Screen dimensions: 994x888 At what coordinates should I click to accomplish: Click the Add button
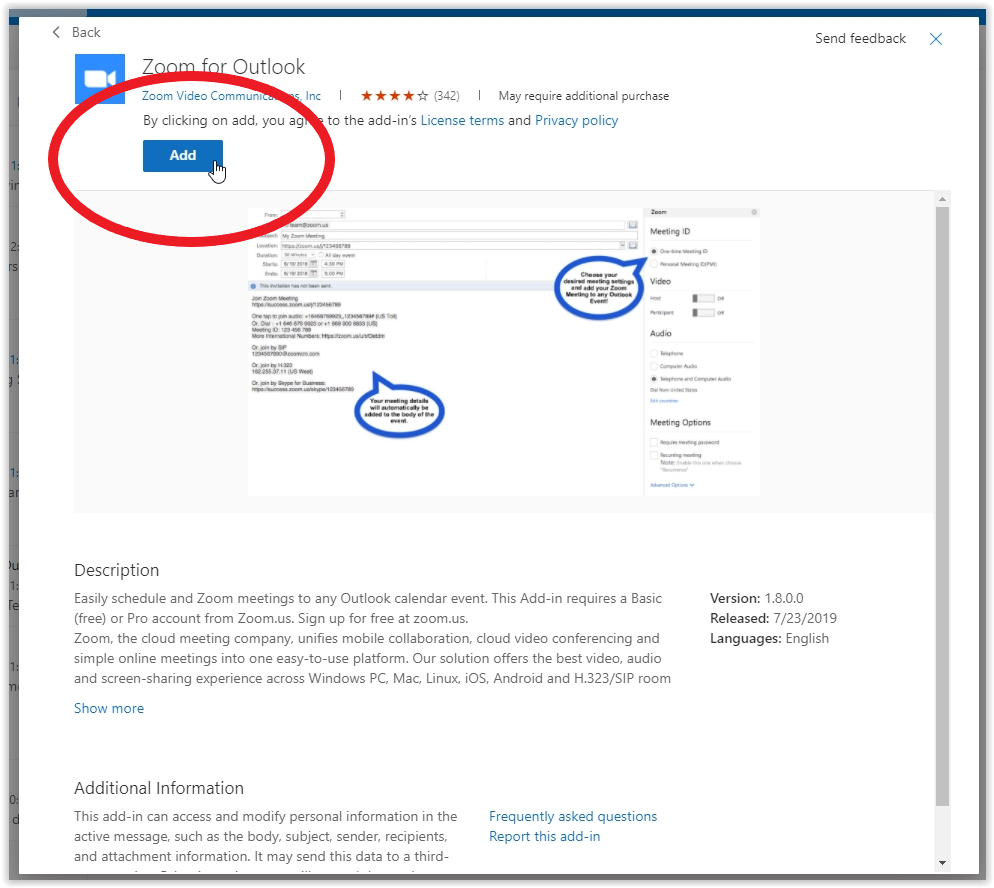point(183,155)
